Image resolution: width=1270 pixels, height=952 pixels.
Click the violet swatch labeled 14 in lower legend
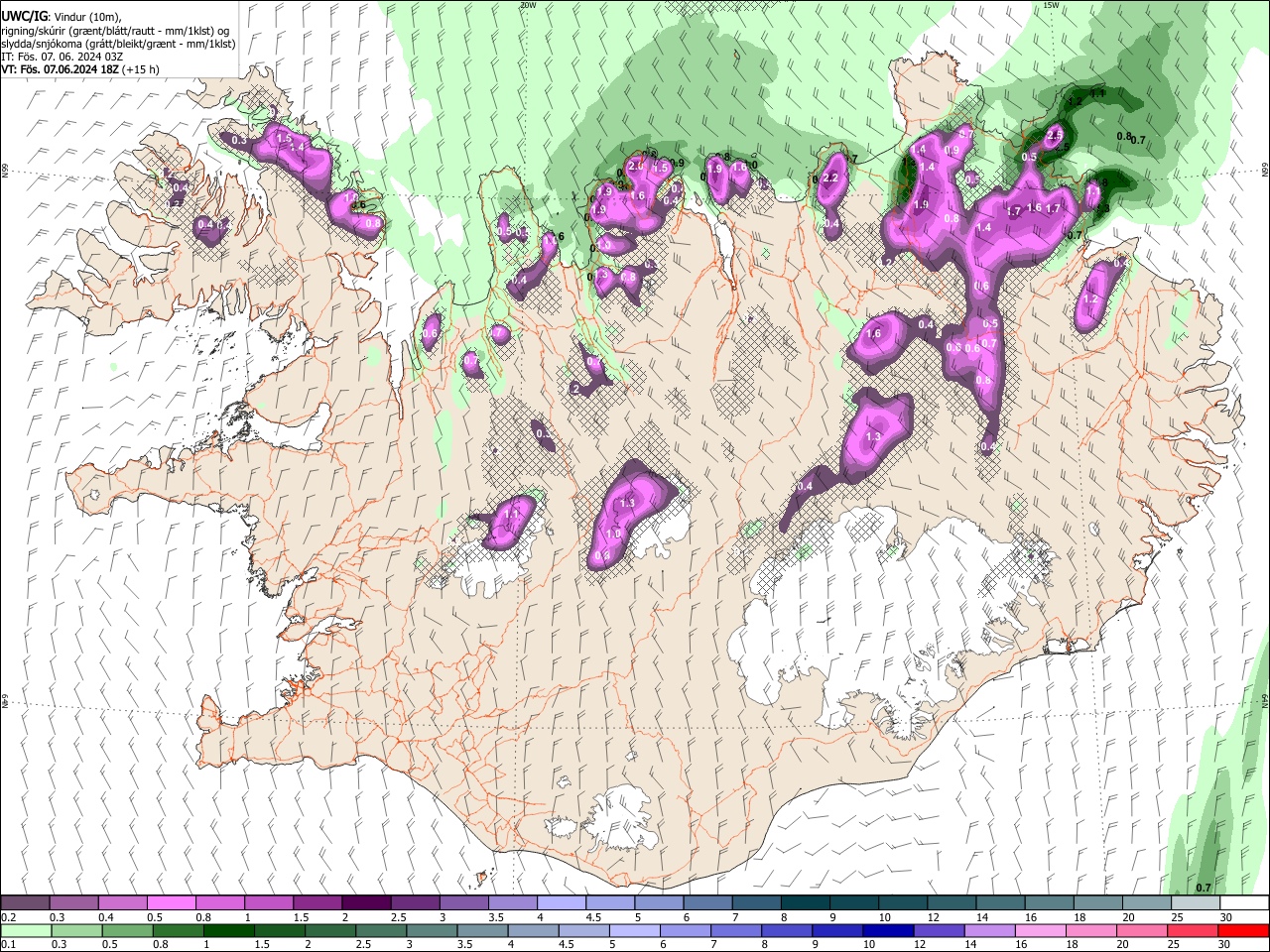tap(989, 931)
